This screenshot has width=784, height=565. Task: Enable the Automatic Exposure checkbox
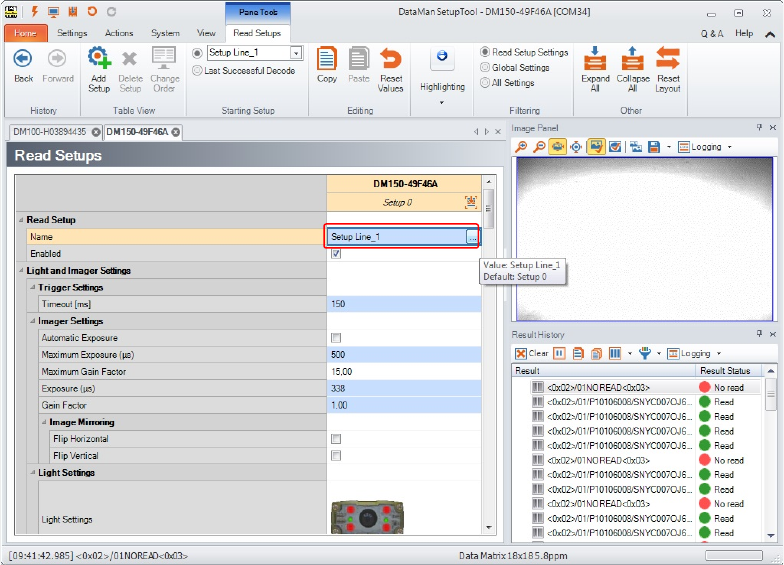click(336, 338)
